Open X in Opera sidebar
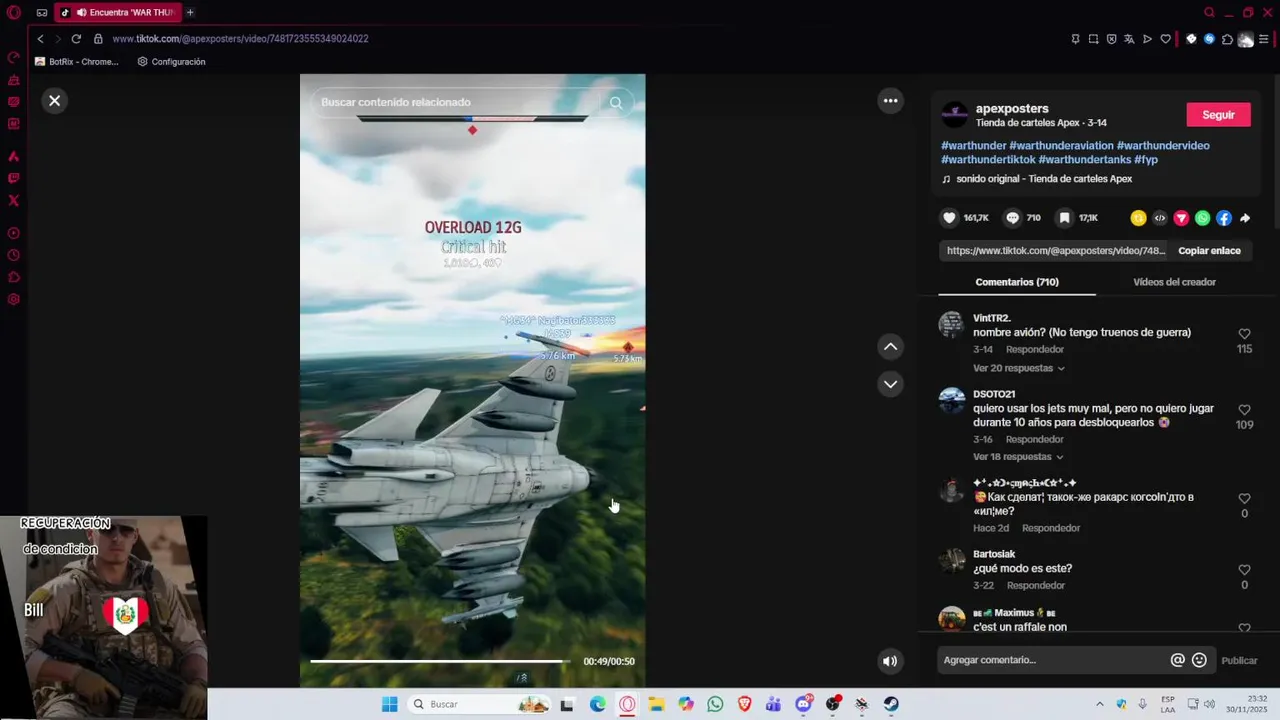Screen dimensions: 1280x720 [x=14, y=200]
